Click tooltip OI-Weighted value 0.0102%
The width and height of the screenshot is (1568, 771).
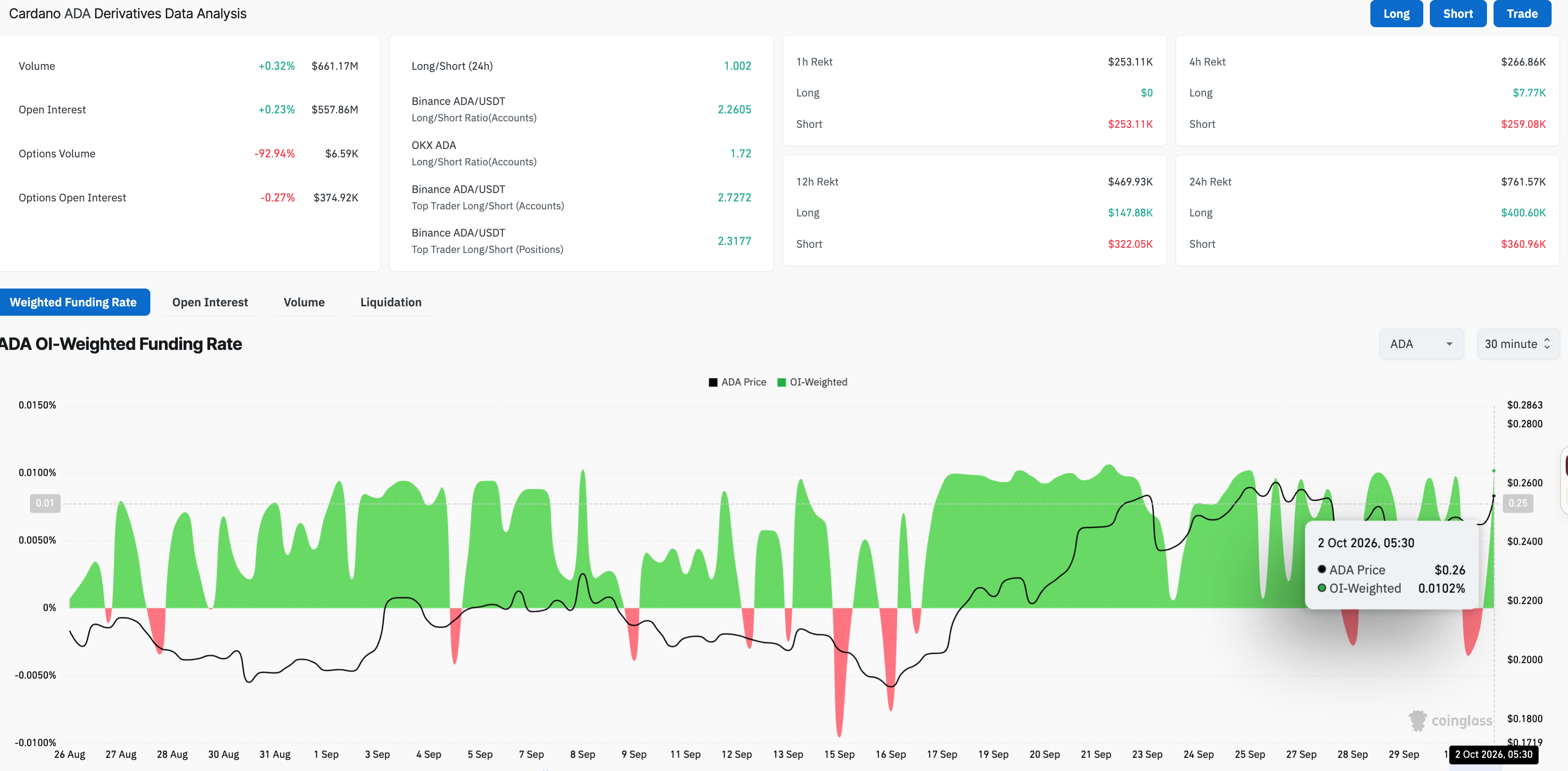1442,588
